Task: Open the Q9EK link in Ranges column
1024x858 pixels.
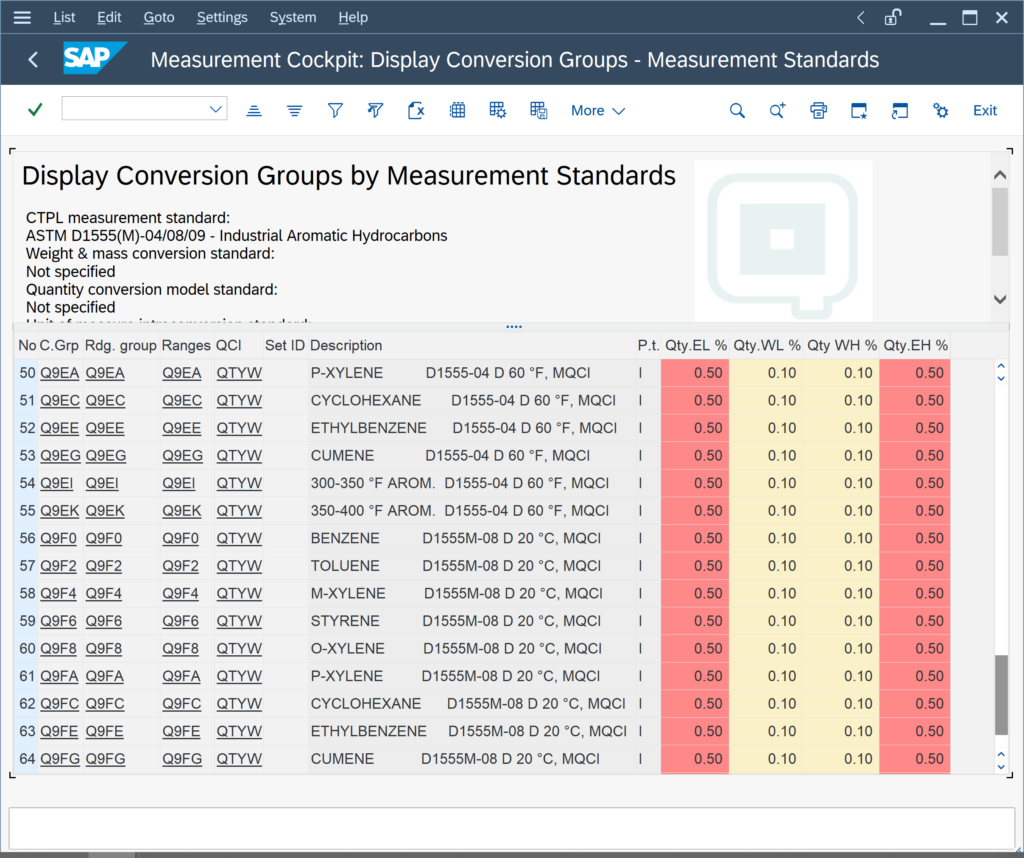Action: [182, 511]
